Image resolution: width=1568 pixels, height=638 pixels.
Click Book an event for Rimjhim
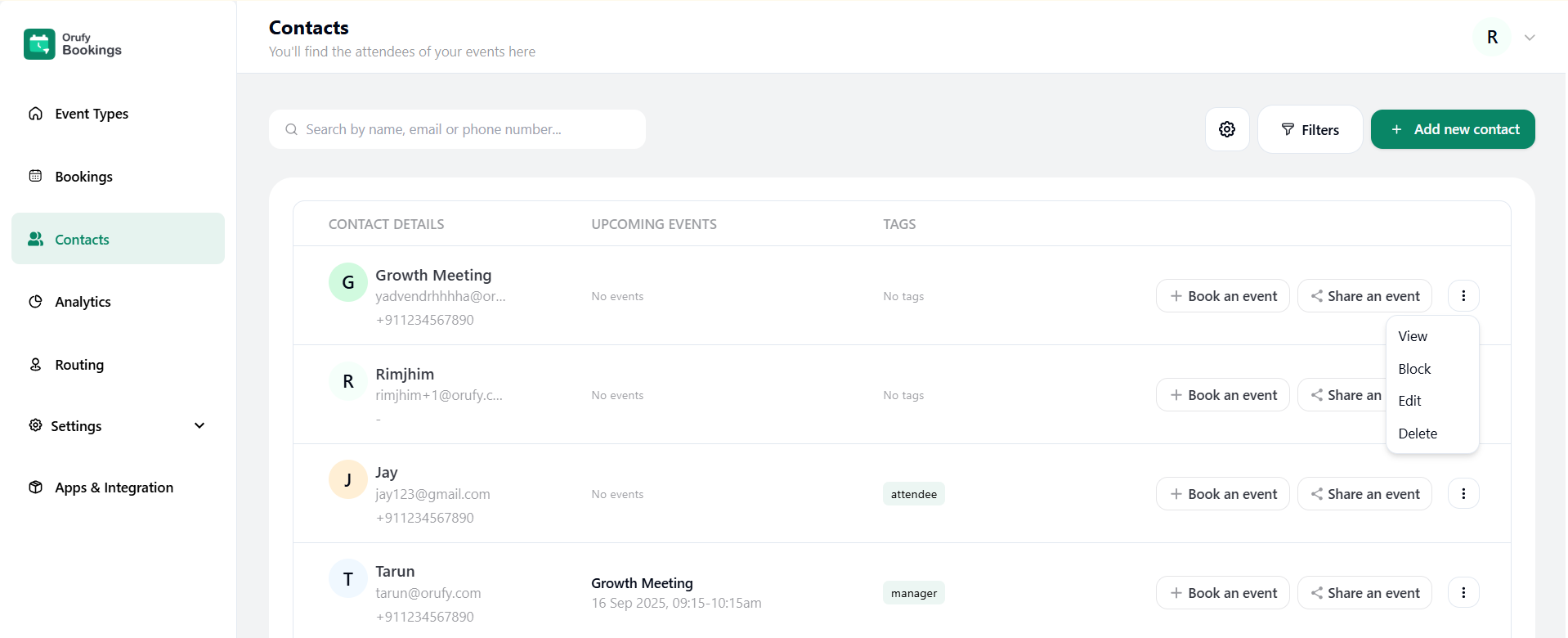(x=1222, y=395)
